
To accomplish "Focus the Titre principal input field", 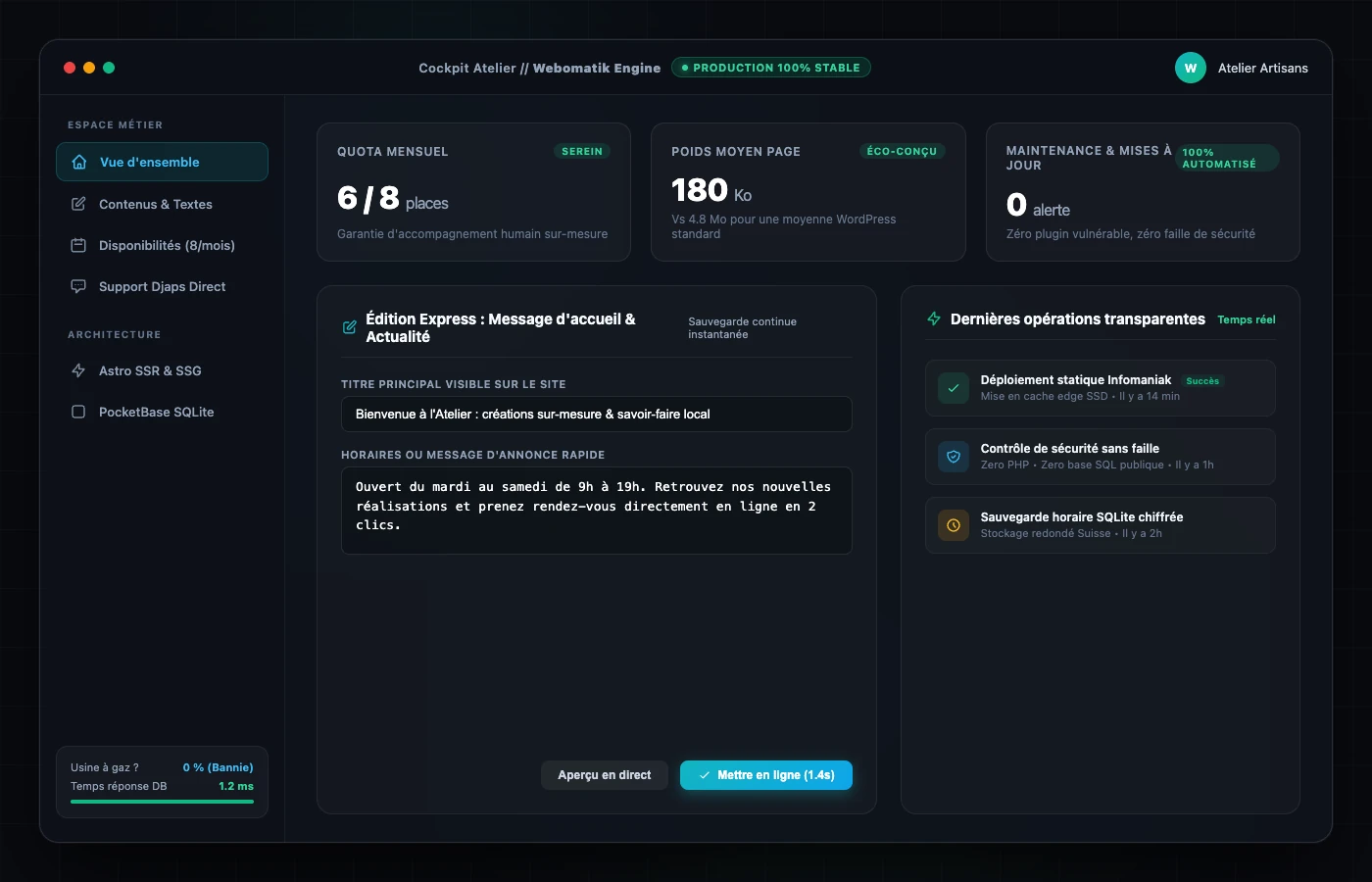I will pyautogui.click(x=597, y=414).
